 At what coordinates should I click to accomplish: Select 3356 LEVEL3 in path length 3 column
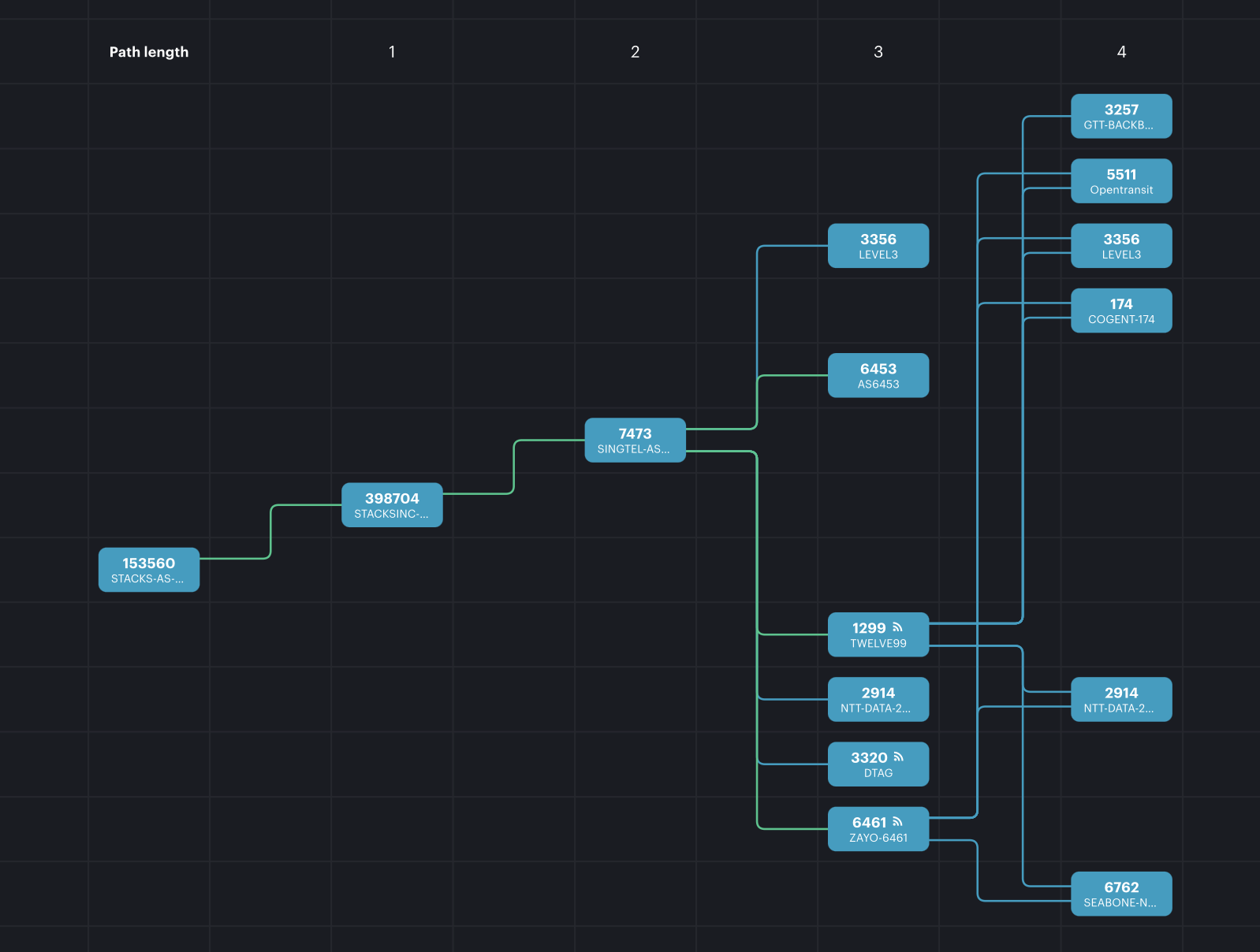(x=878, y=246)
